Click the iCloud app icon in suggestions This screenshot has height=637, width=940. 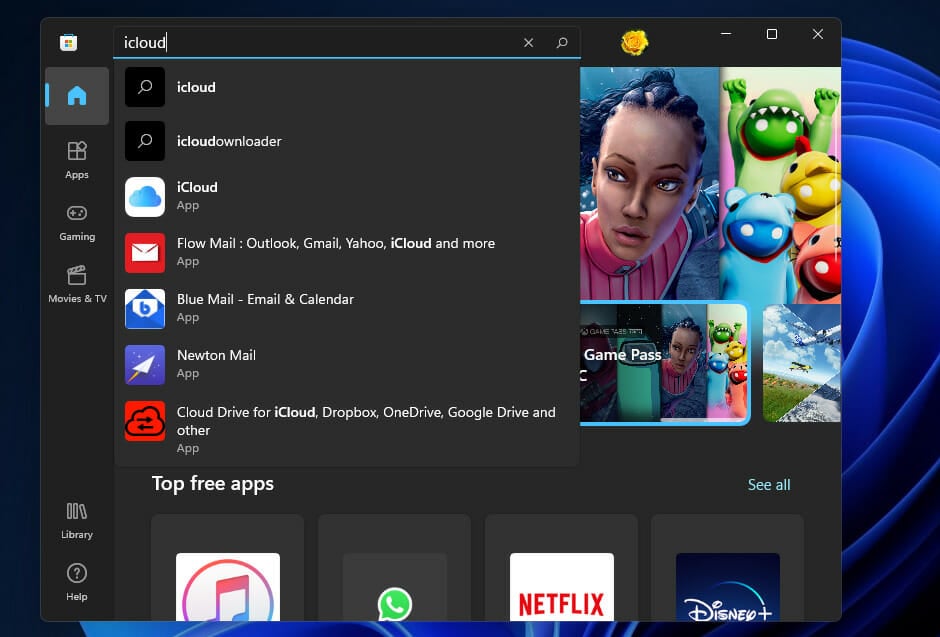click(x=145, y=195)
